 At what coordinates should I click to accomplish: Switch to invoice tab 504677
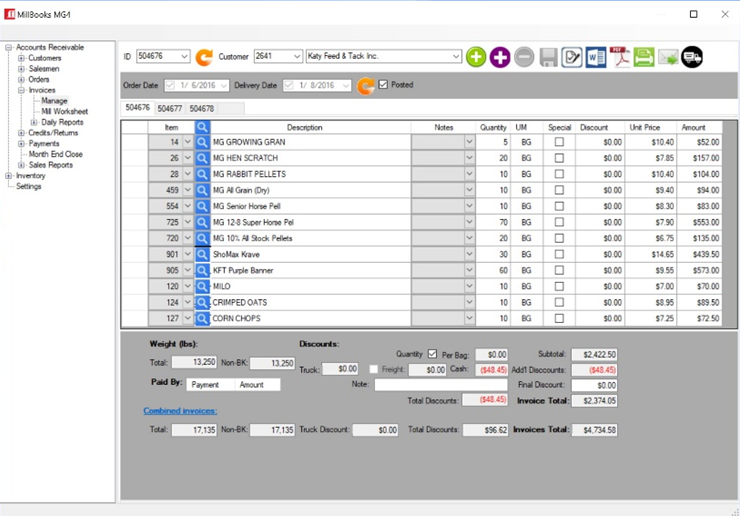(x=169, y=108)
